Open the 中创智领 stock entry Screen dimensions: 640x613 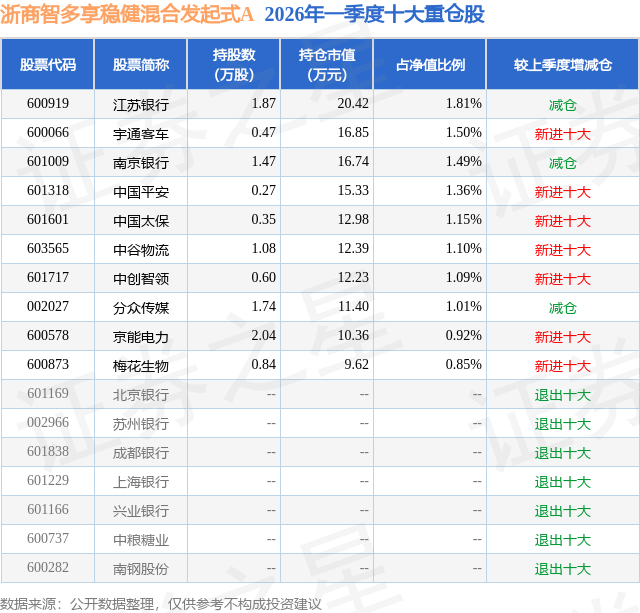[x=141, y=279]
